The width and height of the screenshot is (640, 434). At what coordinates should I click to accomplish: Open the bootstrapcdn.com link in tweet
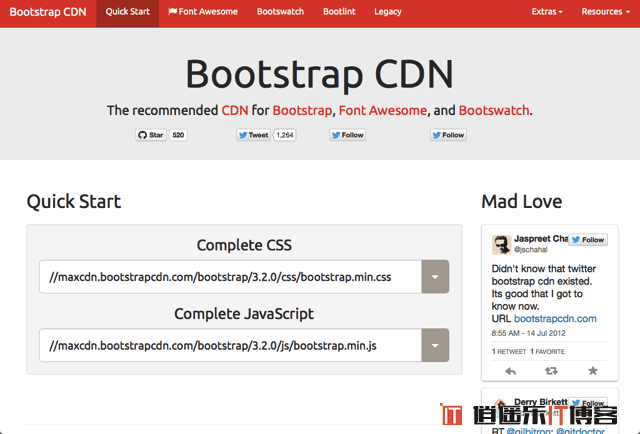pyautogui.click(x=555, y=319)
